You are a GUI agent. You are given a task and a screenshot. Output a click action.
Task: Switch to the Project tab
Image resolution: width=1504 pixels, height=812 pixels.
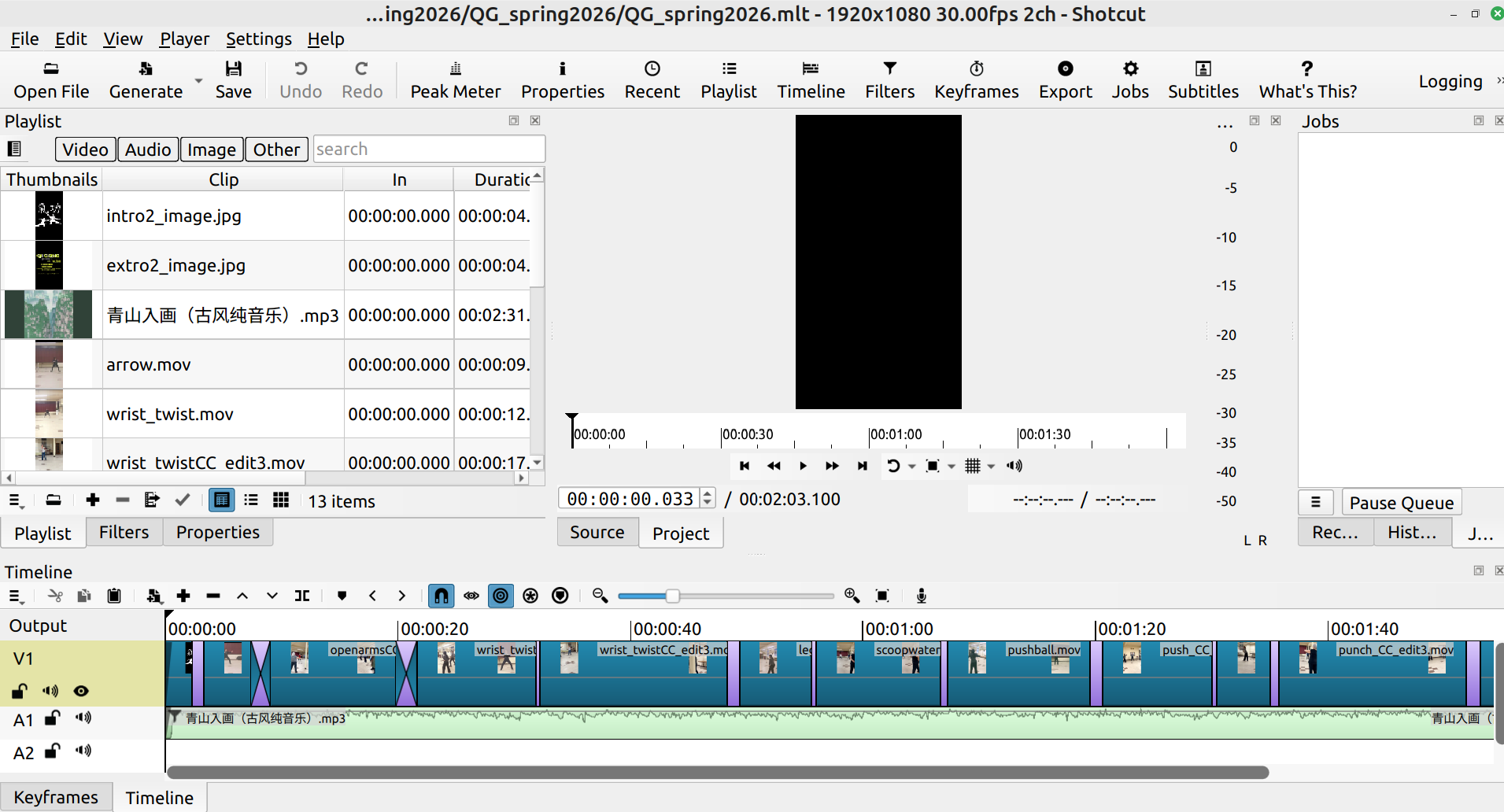[x=680, y=533]
